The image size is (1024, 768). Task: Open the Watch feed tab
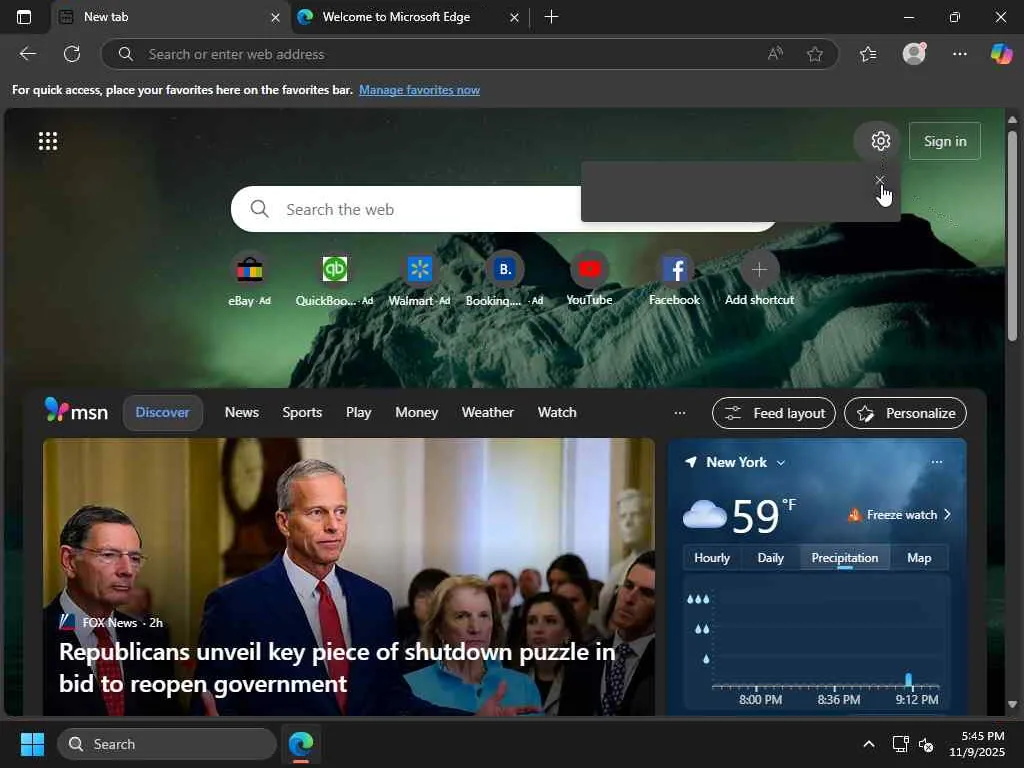(557, 413)
